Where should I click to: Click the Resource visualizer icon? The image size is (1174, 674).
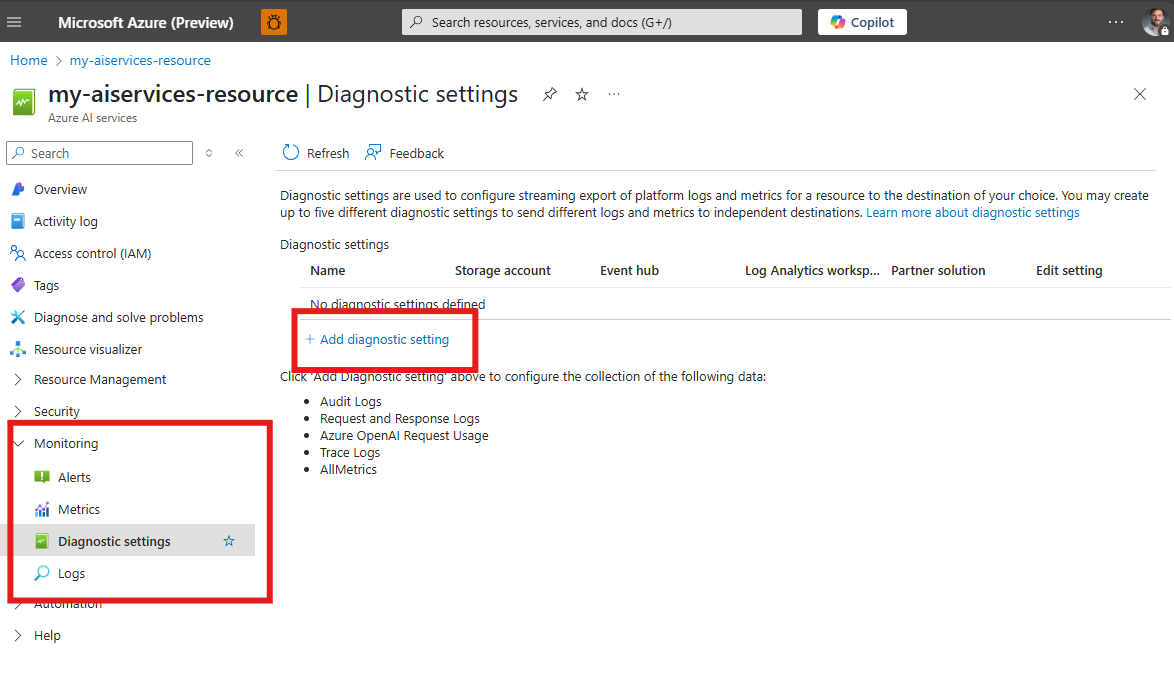point(20,349)
